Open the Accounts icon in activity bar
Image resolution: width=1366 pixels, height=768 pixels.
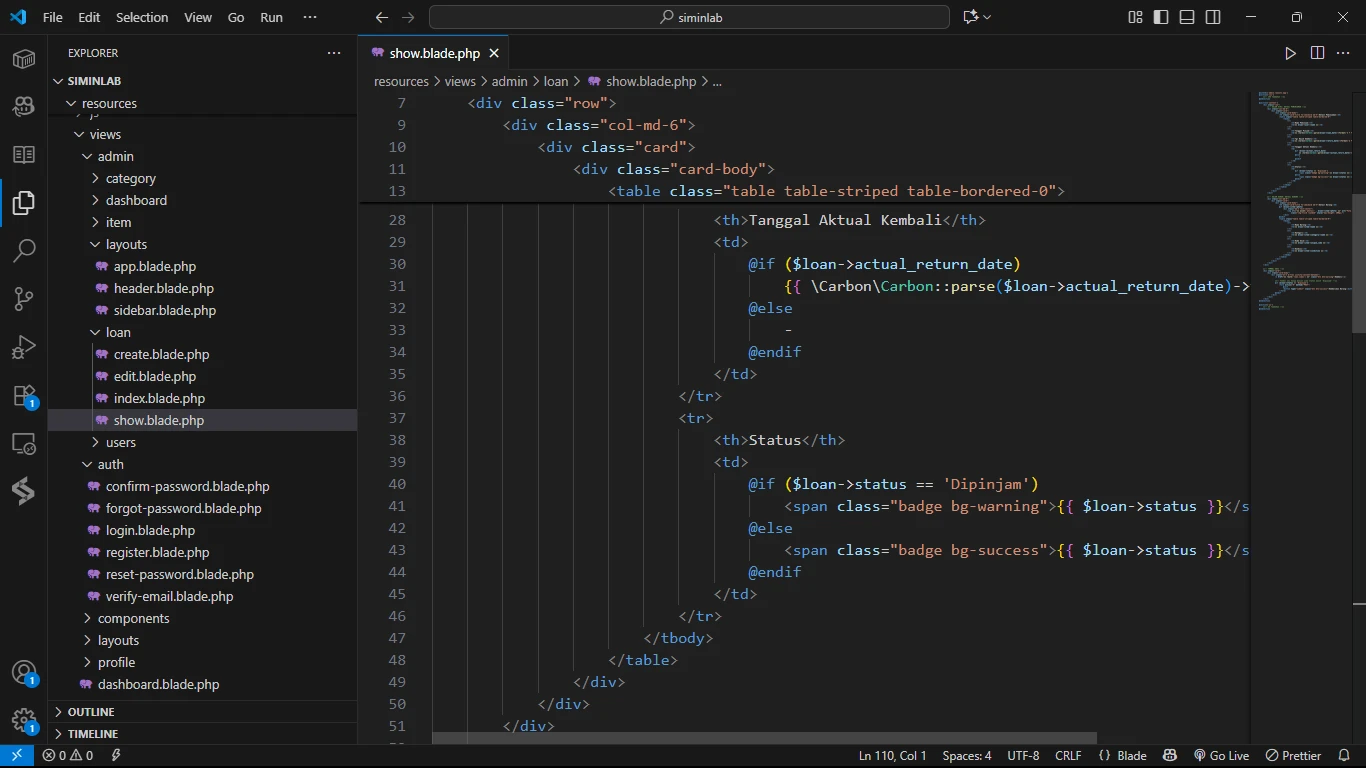click(24, 672)
